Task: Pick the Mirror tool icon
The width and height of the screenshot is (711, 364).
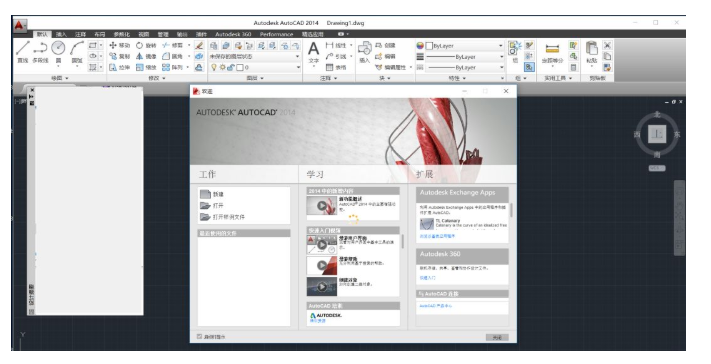Action: tap(140, 56)
